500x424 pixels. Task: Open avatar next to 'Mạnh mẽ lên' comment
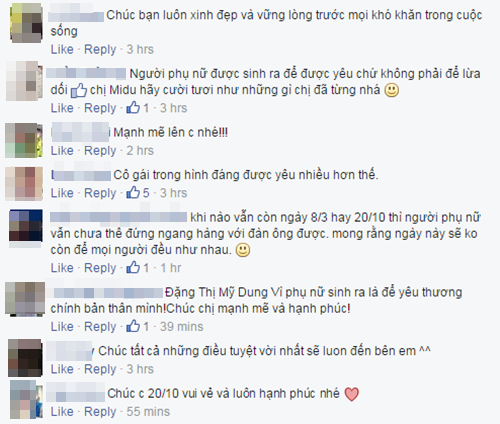pyautogui.click(x=24, y=140)
